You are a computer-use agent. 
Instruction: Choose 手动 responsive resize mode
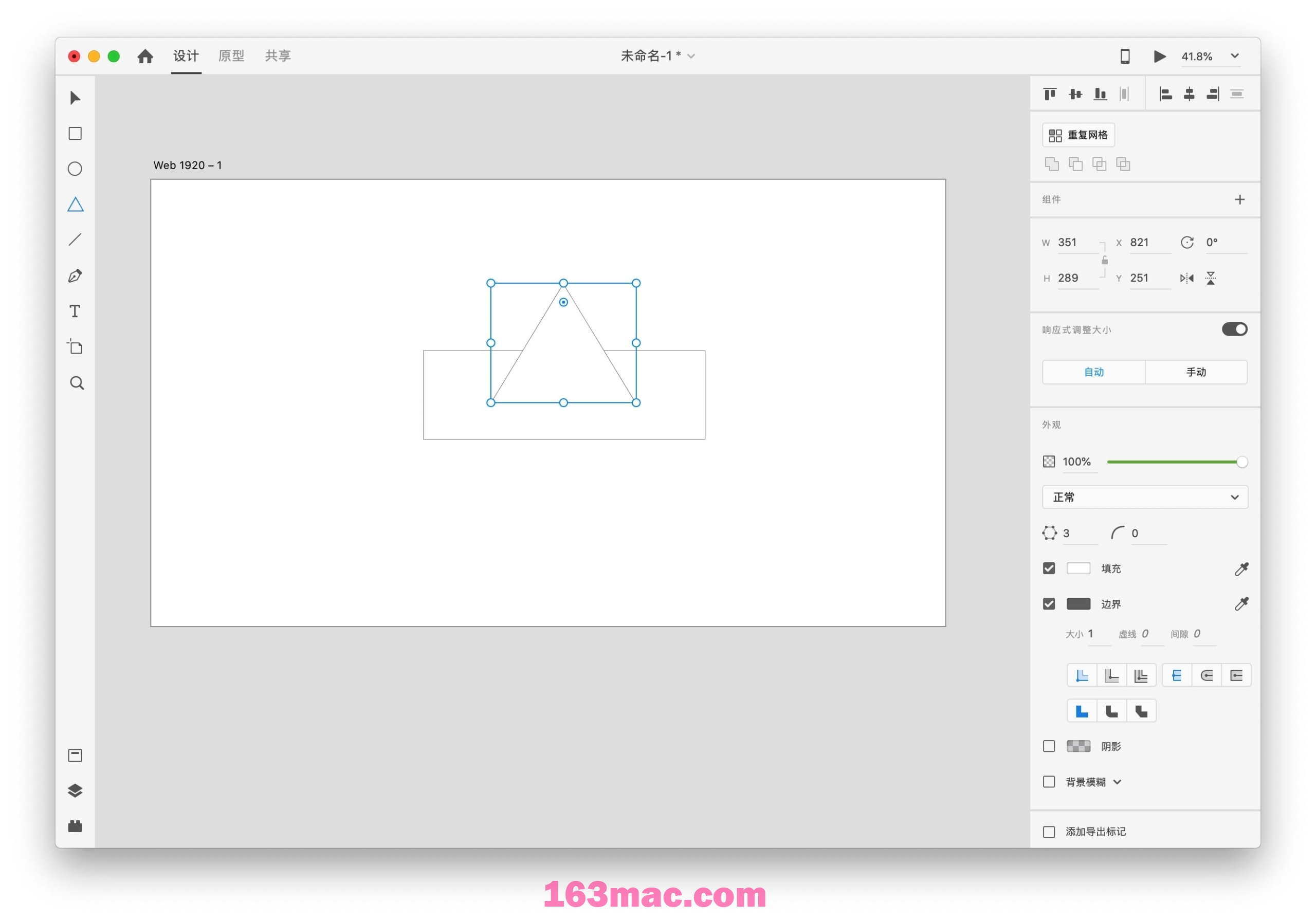(x=1196, y=372)
